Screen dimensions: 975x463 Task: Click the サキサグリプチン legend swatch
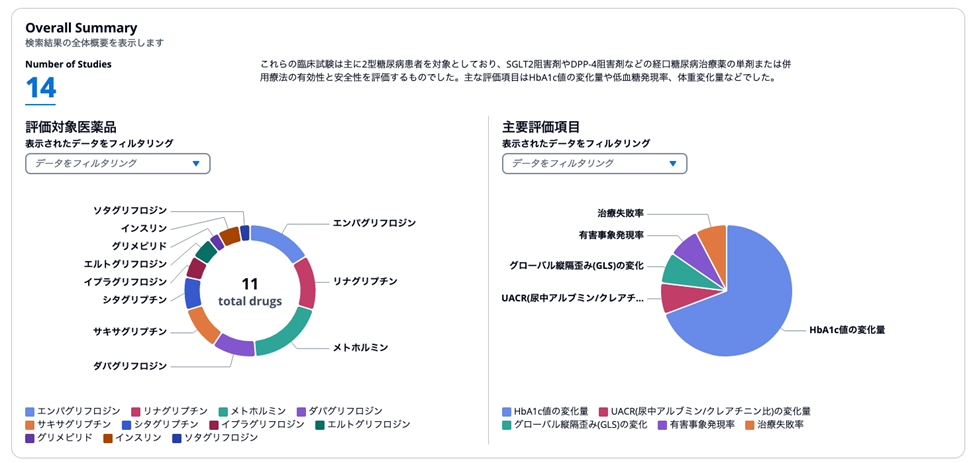coord(30,424)
